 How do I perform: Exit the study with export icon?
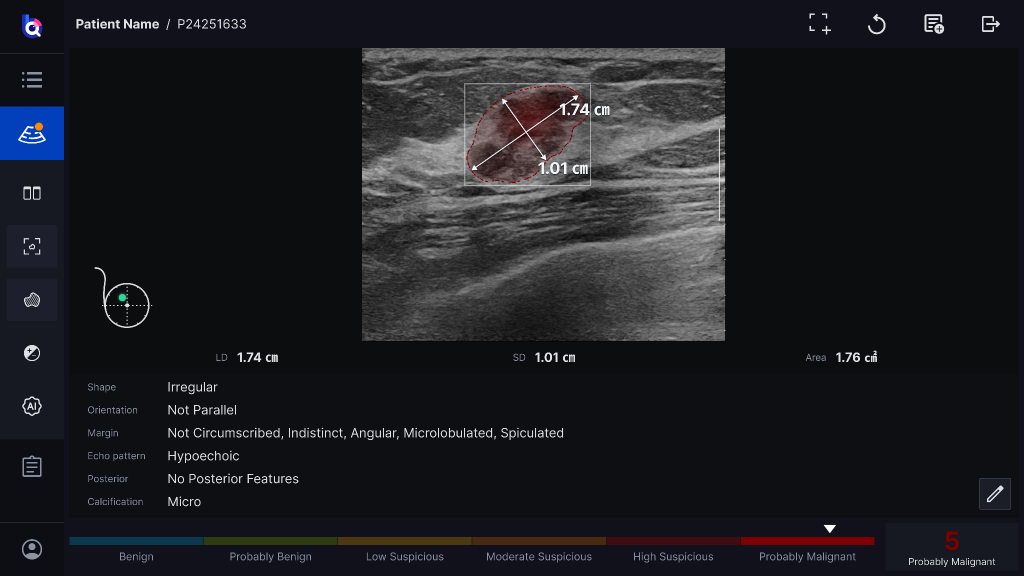991,24
